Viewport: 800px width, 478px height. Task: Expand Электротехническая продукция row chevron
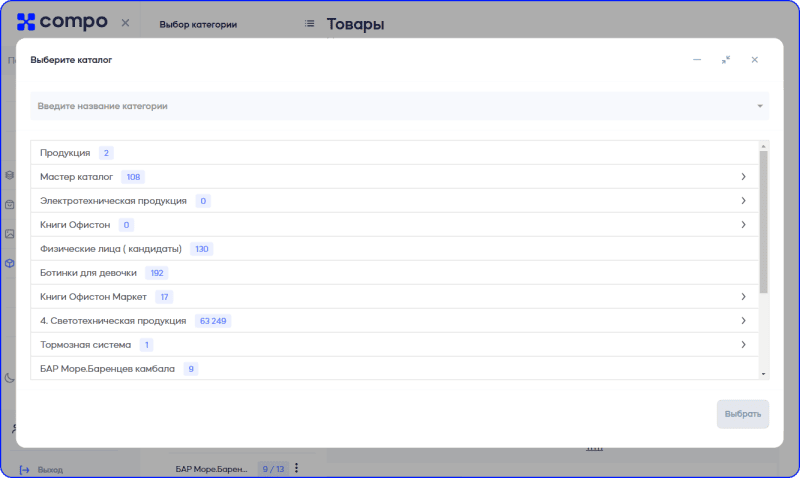tap(743, 200)
